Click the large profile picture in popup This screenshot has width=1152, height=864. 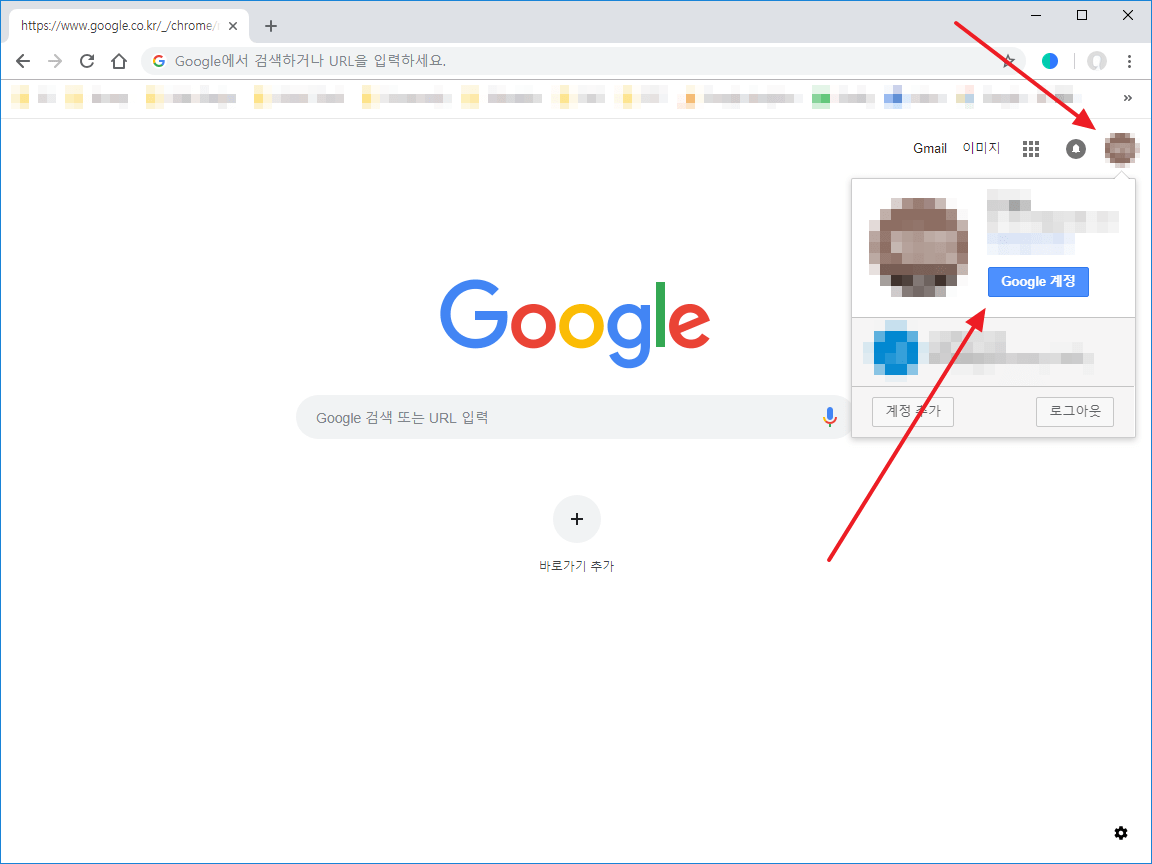918,247
